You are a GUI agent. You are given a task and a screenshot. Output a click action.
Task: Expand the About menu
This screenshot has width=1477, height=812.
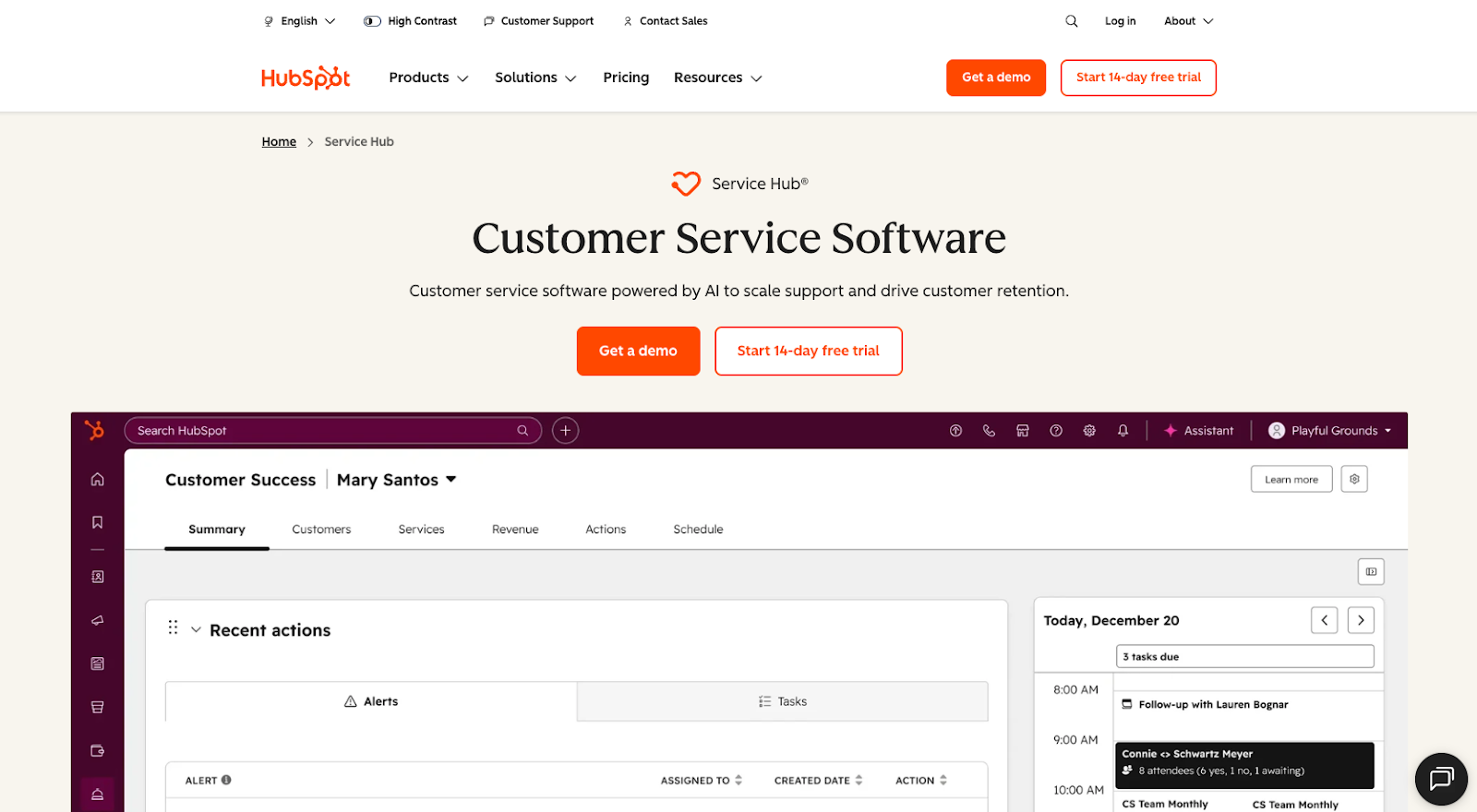tap(1189, 21)
